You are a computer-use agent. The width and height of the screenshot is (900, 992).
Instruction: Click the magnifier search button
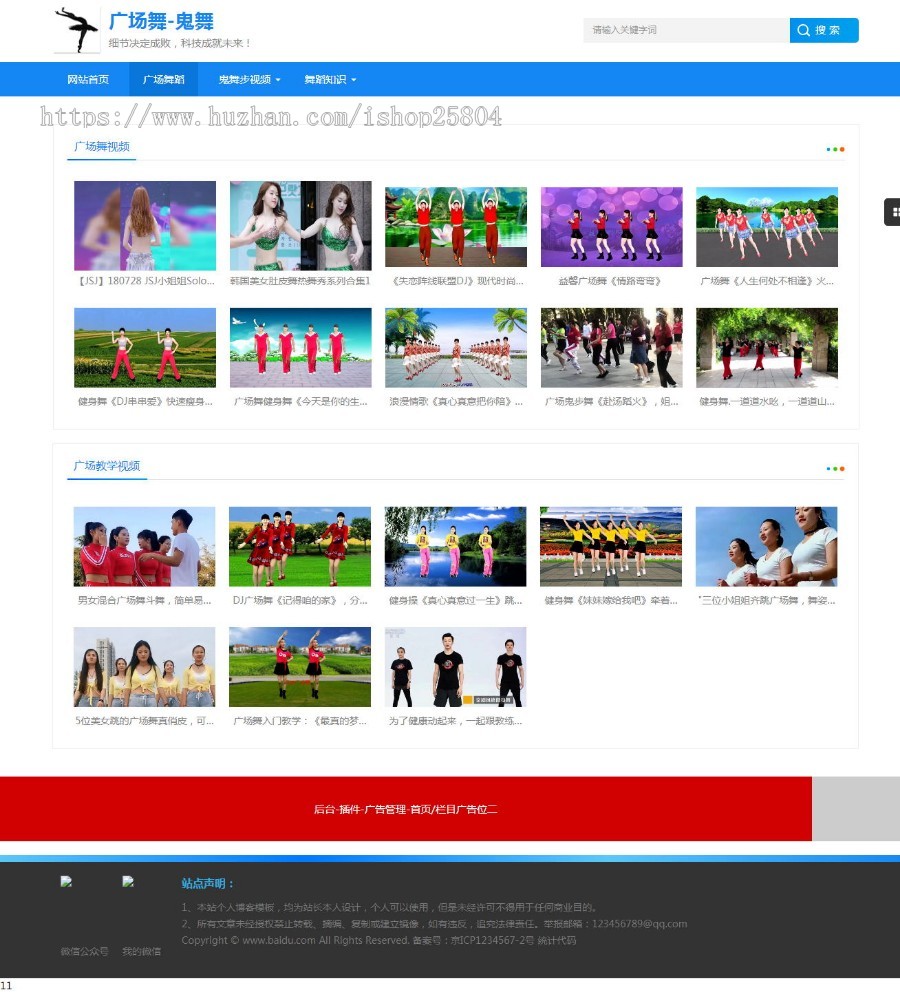click(x=823, y=30)
